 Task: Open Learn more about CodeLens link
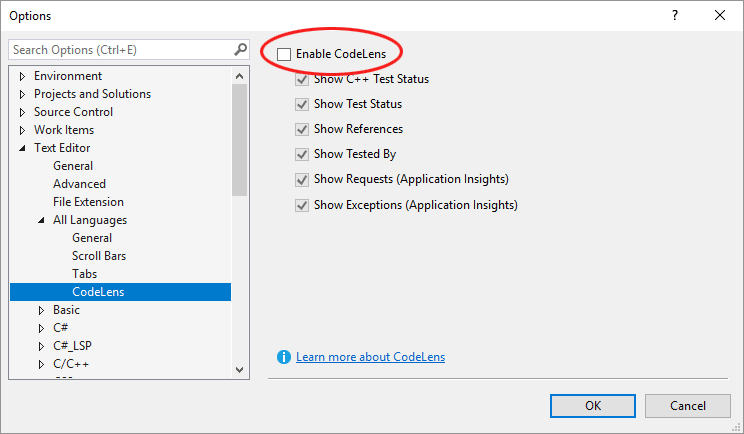370,357
